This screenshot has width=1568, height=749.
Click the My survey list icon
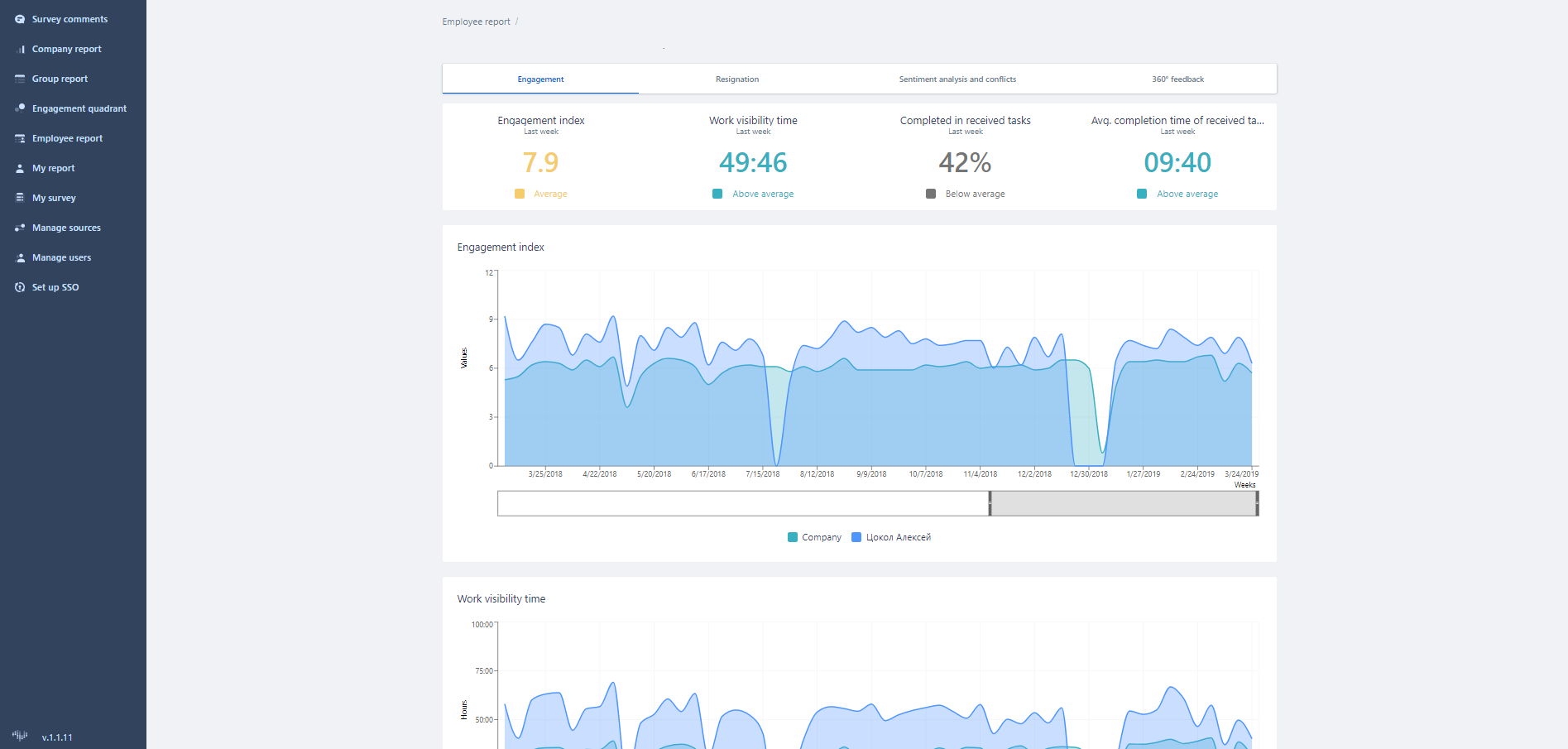tap(20, 198)
